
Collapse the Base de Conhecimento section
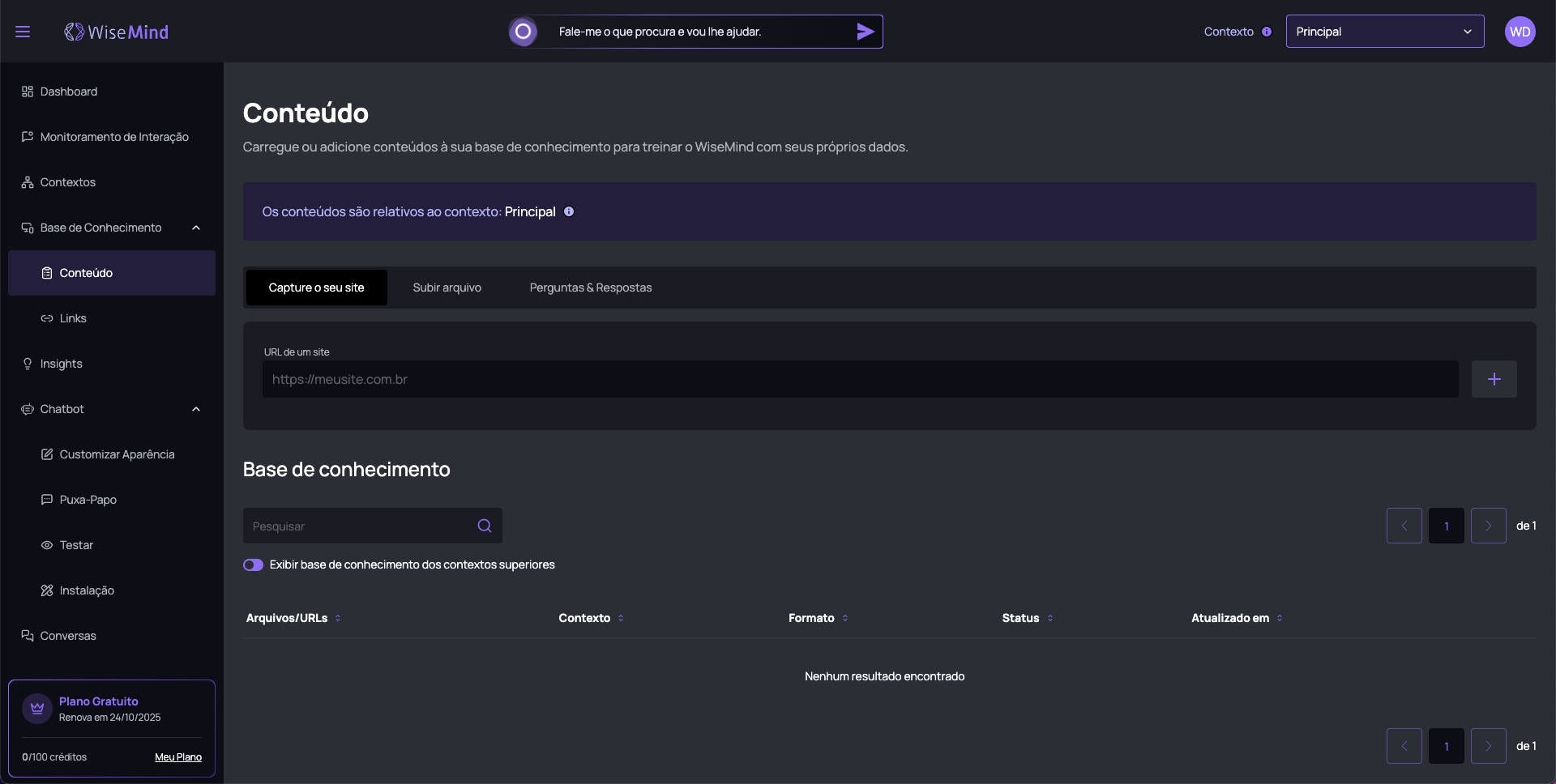(196, 228)
